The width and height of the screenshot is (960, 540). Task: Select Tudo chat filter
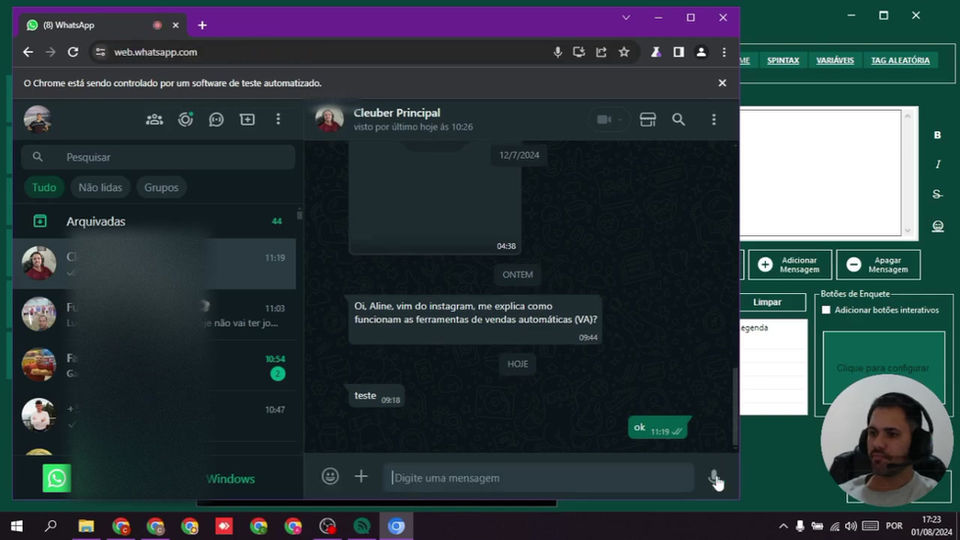[44, 187]
